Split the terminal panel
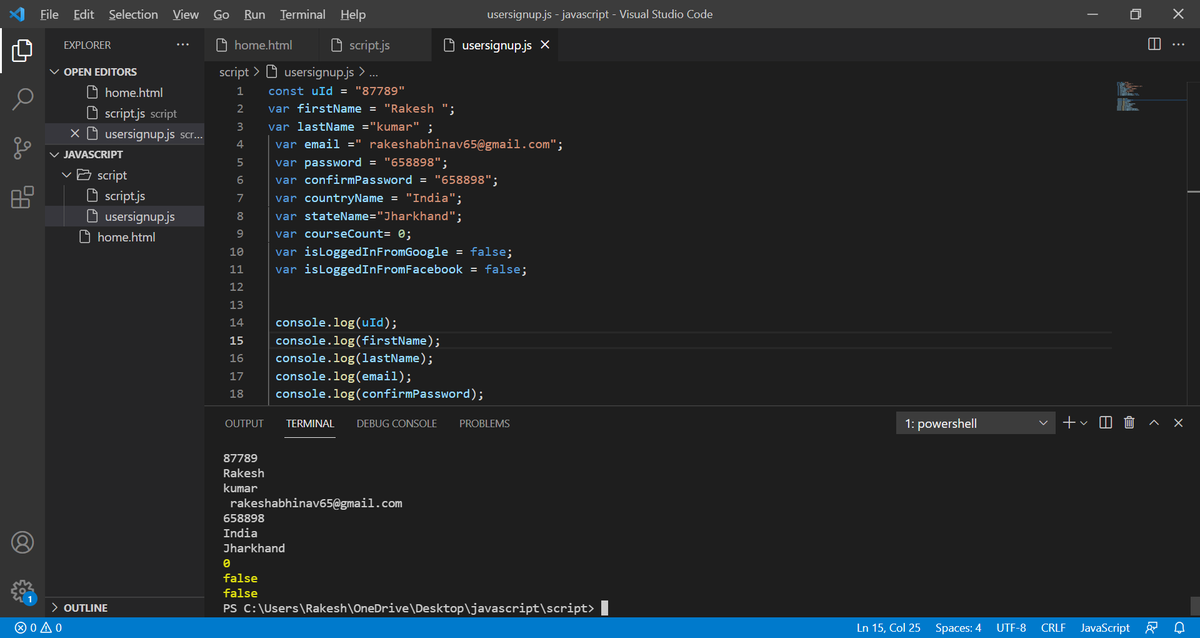This screenshot has width=1200, height=638. click(1105, 423)
